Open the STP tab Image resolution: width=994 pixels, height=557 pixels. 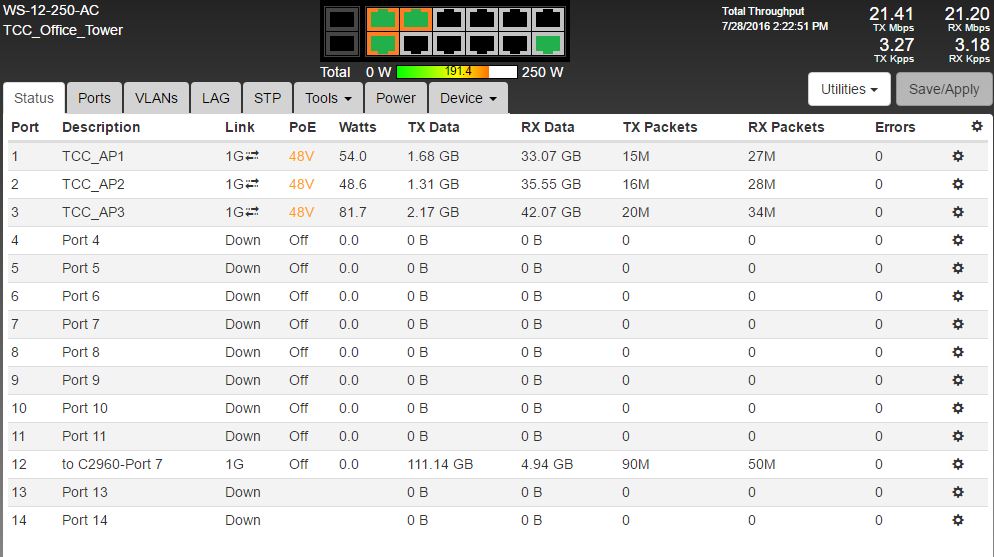click(267, 98)
